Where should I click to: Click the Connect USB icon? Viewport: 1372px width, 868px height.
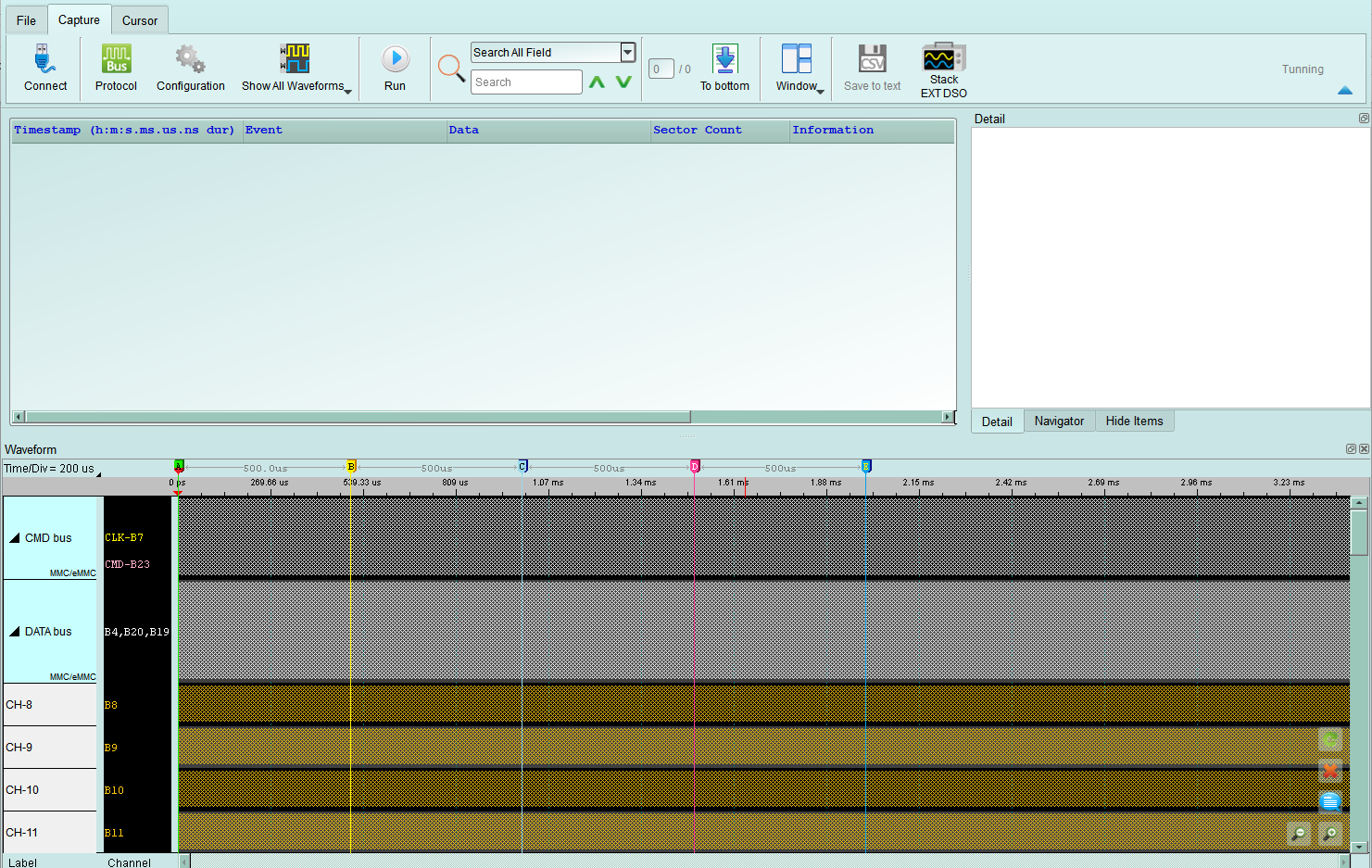coord(44,59)
